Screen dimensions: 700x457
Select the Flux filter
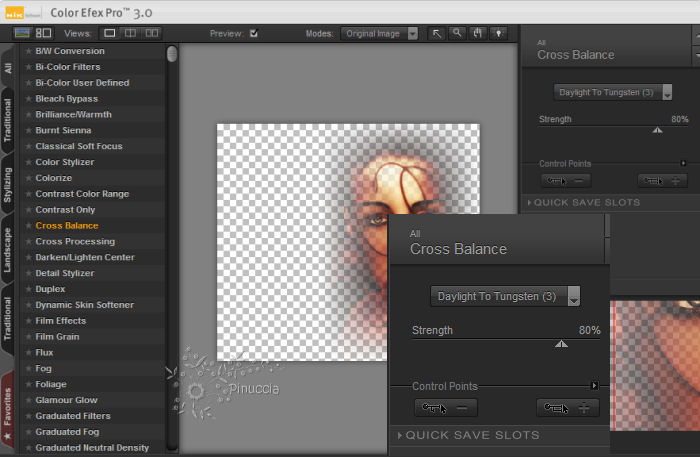point(44,353)
